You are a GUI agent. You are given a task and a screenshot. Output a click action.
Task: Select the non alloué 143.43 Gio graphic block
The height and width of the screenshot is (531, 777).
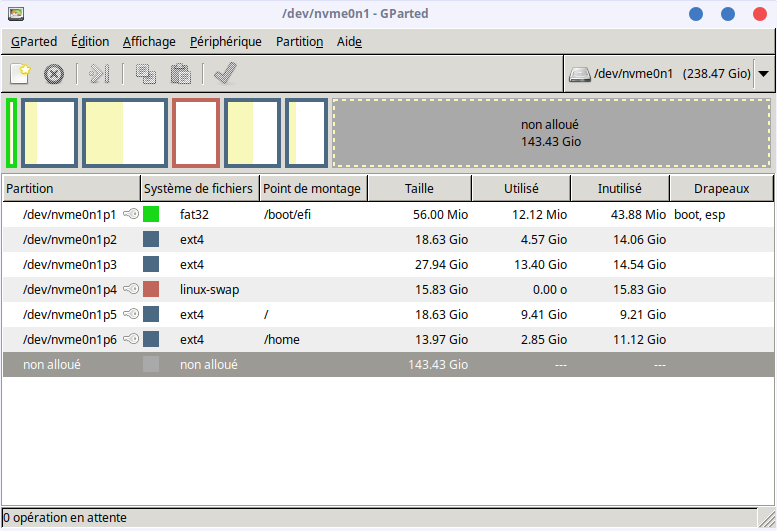[x=550, y=132]
